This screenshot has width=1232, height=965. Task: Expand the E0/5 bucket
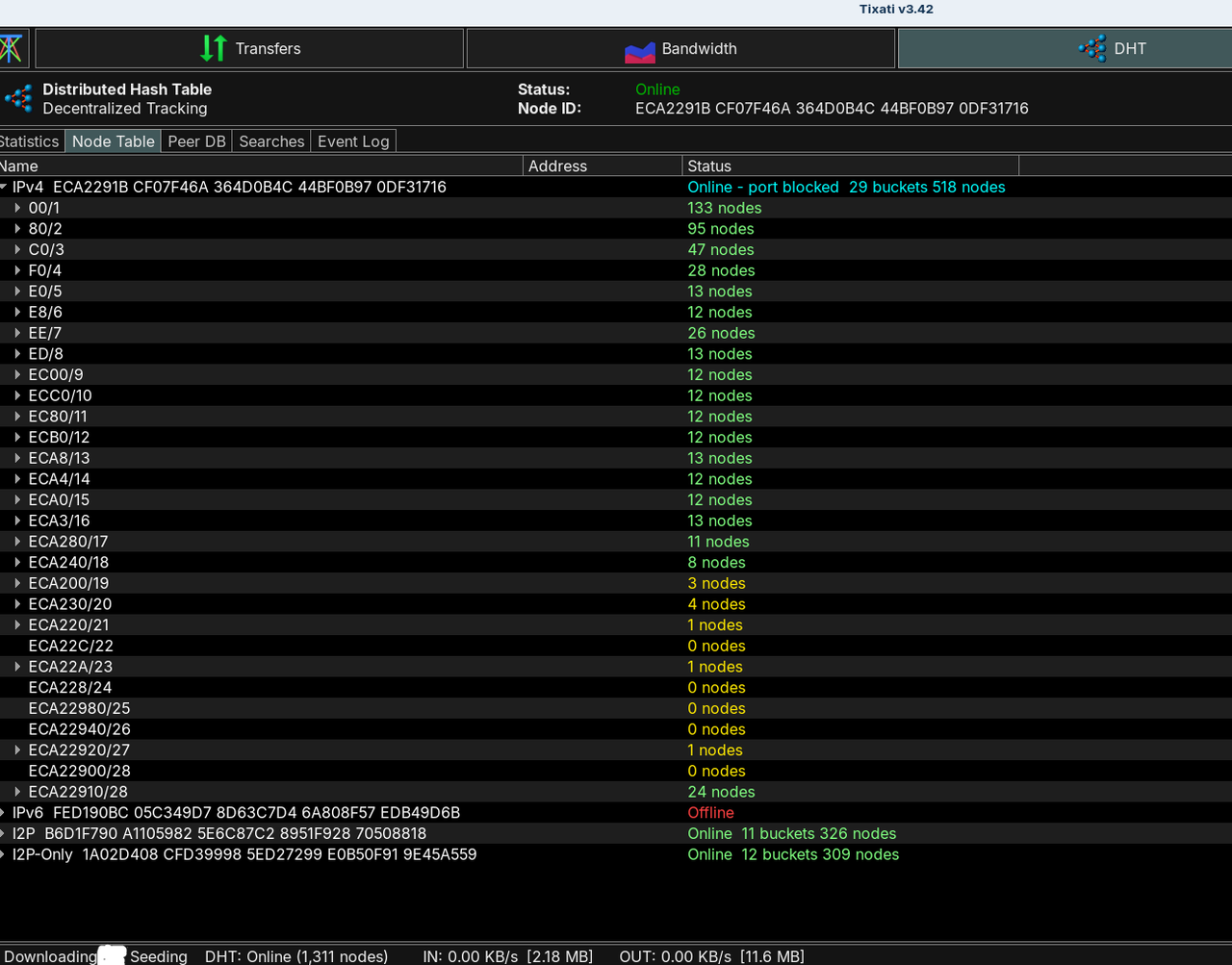17,292
